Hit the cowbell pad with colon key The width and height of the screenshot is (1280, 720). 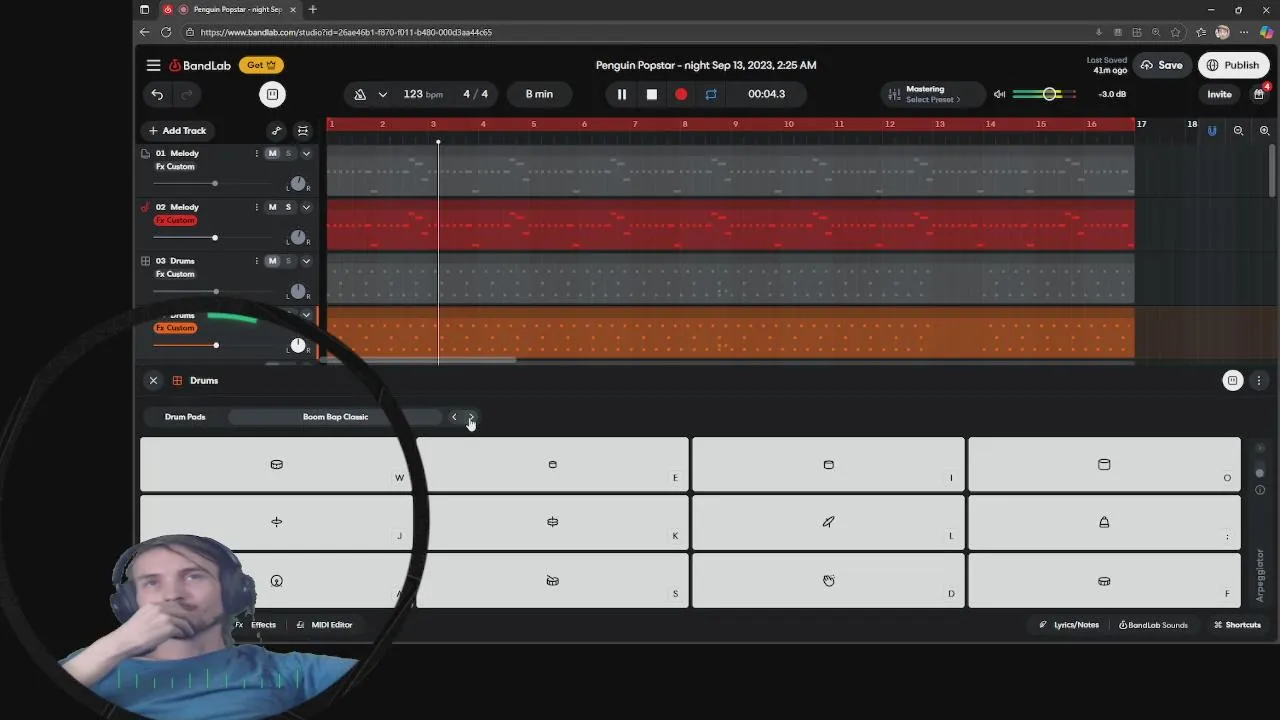click(x=1104, y=522)
